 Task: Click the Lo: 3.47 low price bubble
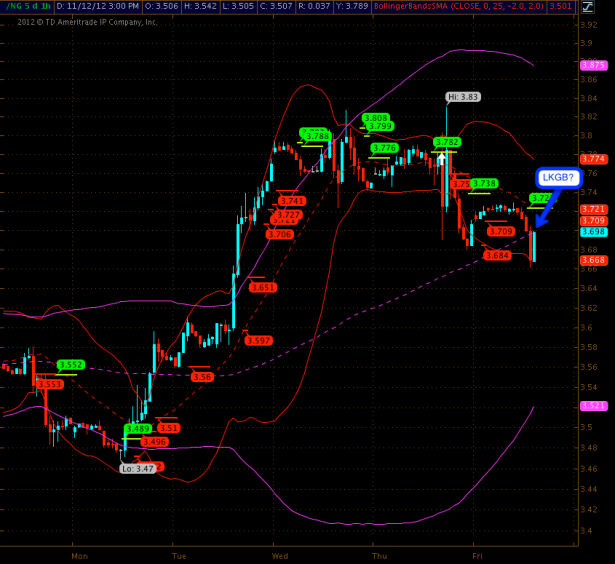click(x=137, y=468)
